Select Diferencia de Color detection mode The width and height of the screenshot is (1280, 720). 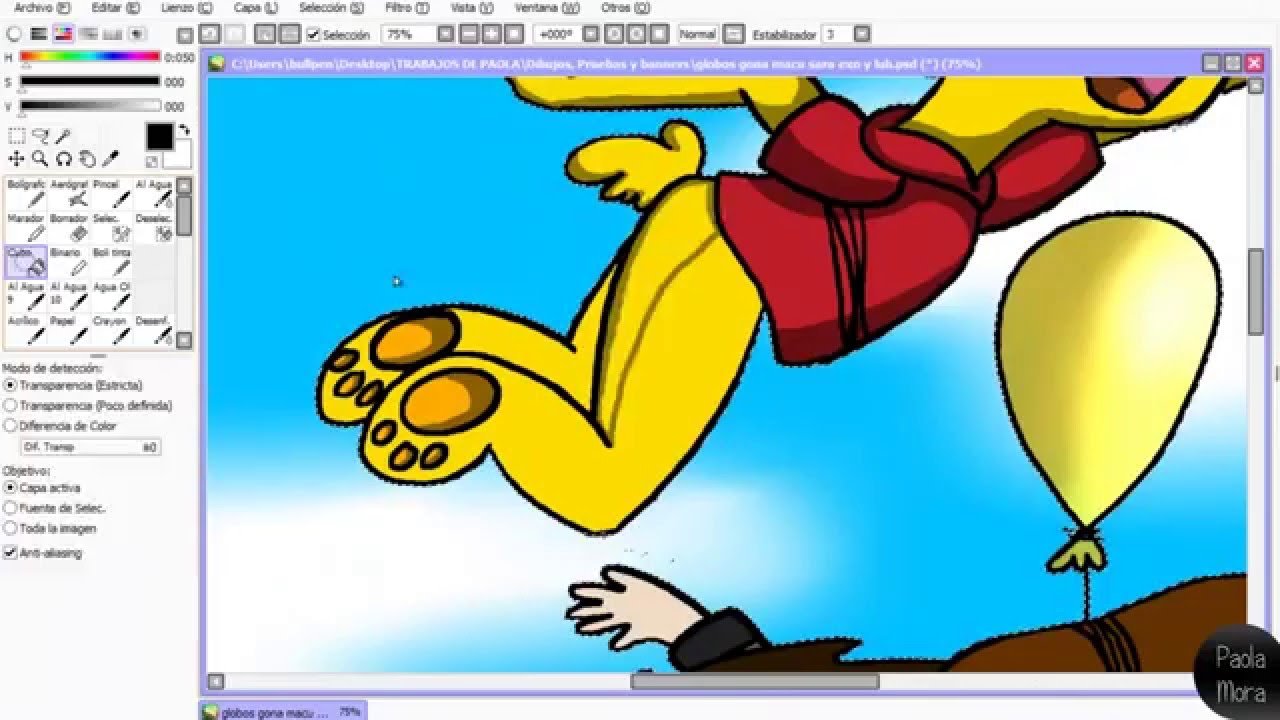coord(61,425)
